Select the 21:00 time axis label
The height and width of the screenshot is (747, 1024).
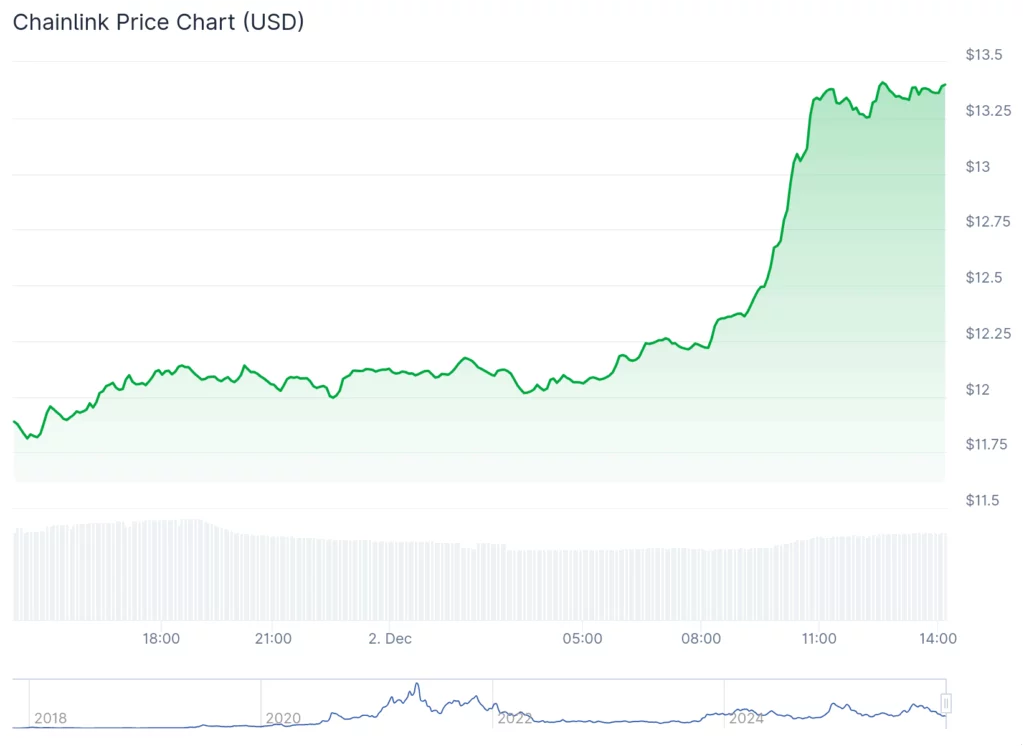273,638
